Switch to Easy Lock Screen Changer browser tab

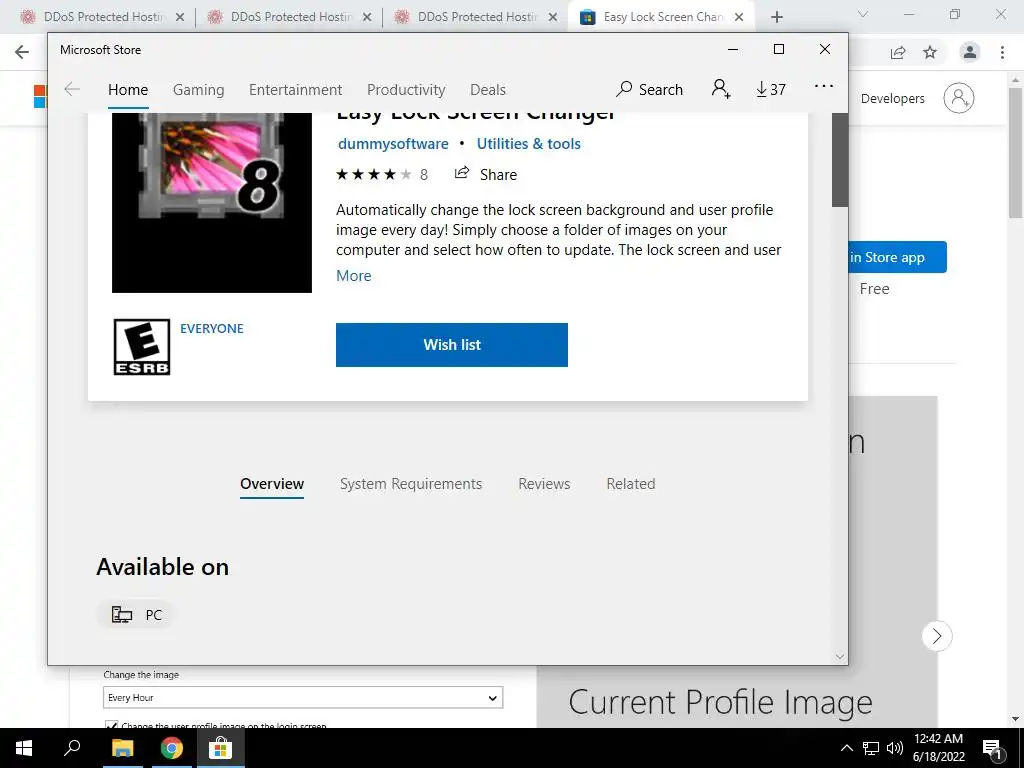tap(662, 17)
